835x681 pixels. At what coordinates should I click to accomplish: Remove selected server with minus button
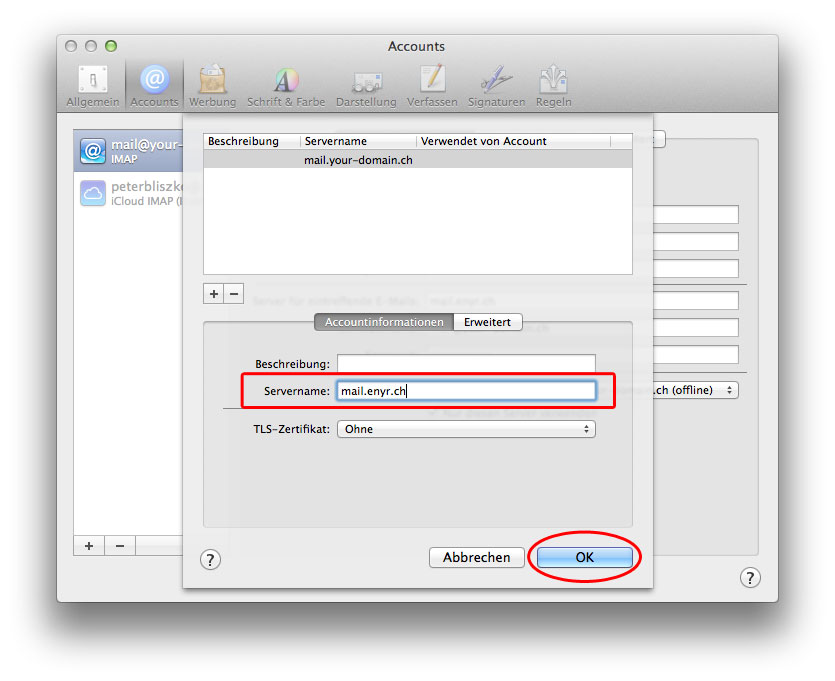click(234, 294)
